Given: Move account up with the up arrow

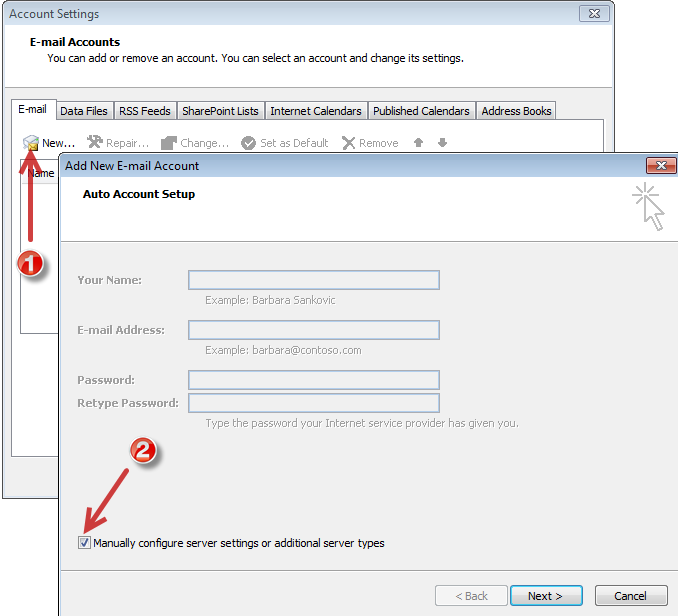Looking at the screenshot, I should (418, 143).
